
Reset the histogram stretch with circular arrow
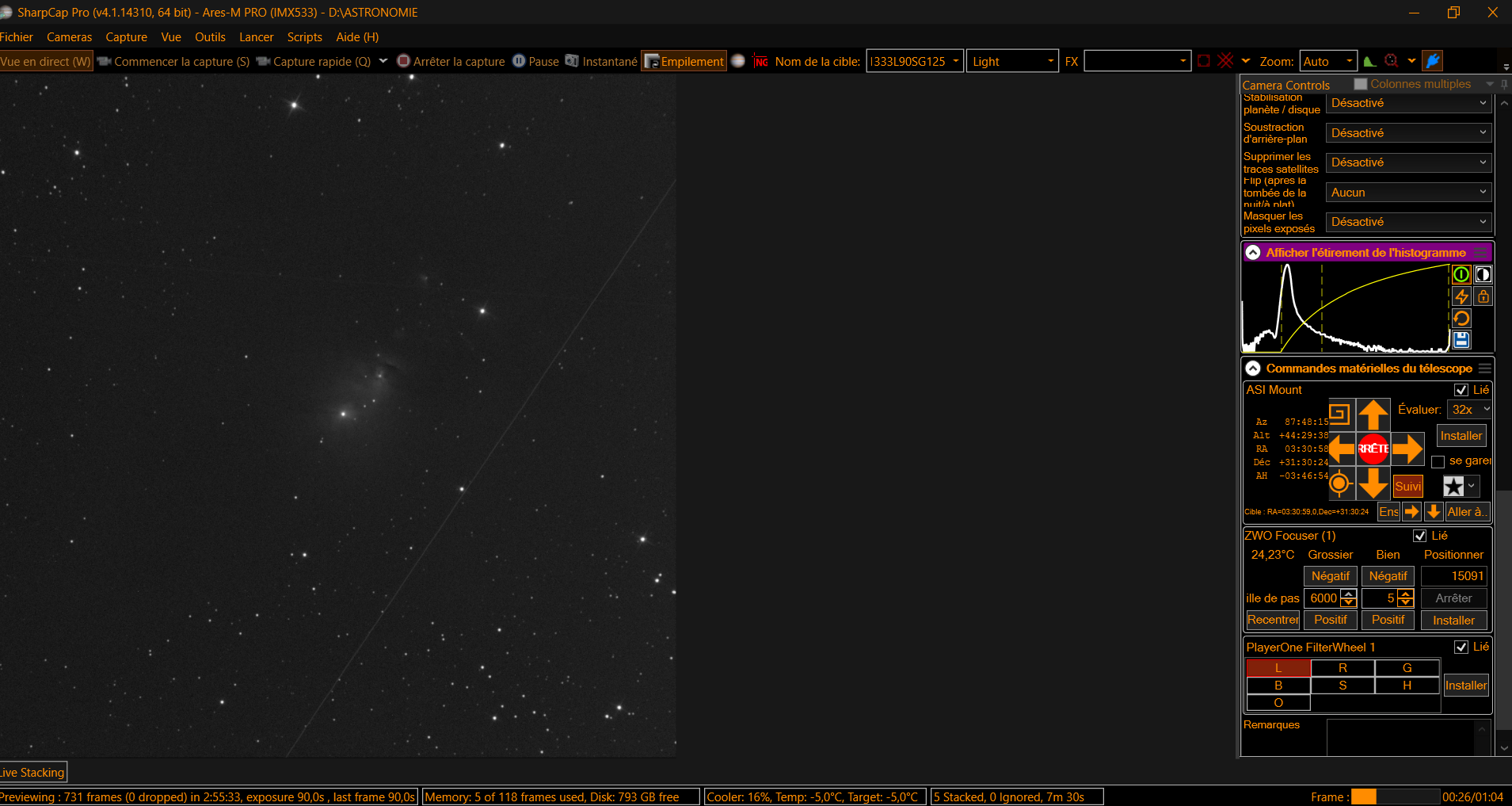point(1461,319)
